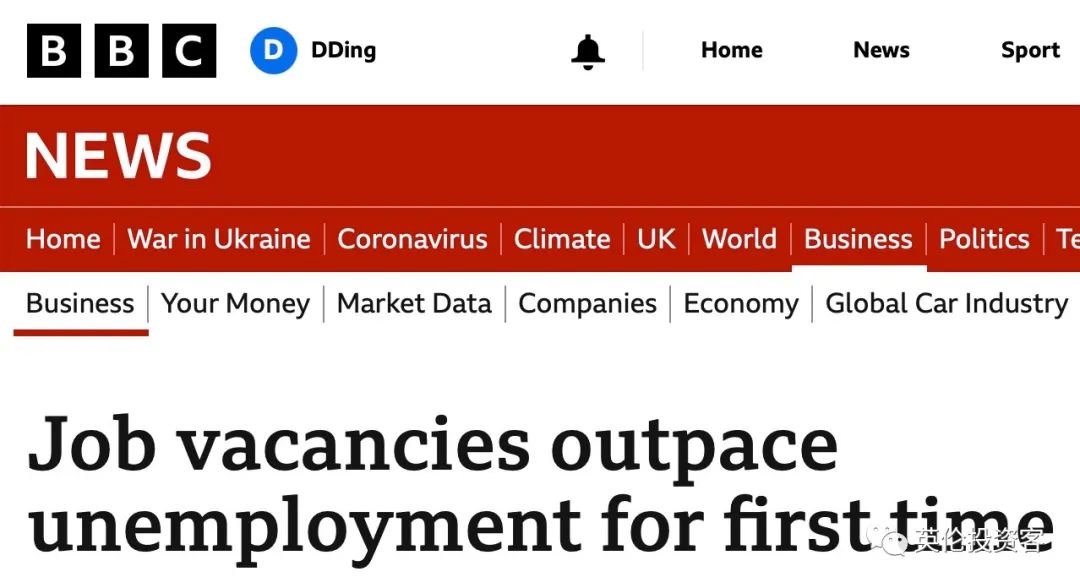This screenshot has width=1080, height=588.
Task: Open the Companies subsection
Action: click(588, 304)
